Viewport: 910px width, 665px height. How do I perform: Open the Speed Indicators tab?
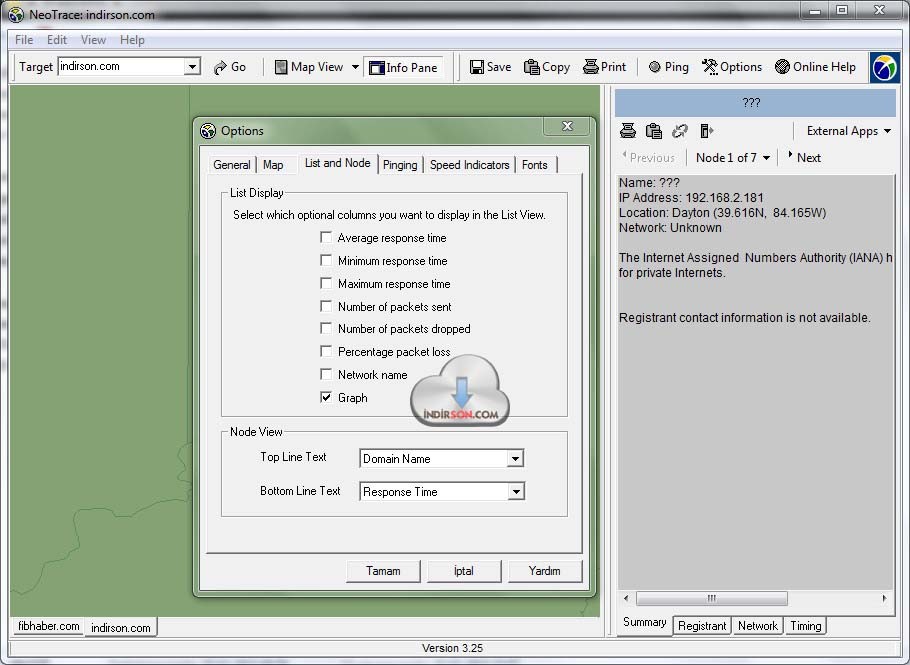[470, 165]
